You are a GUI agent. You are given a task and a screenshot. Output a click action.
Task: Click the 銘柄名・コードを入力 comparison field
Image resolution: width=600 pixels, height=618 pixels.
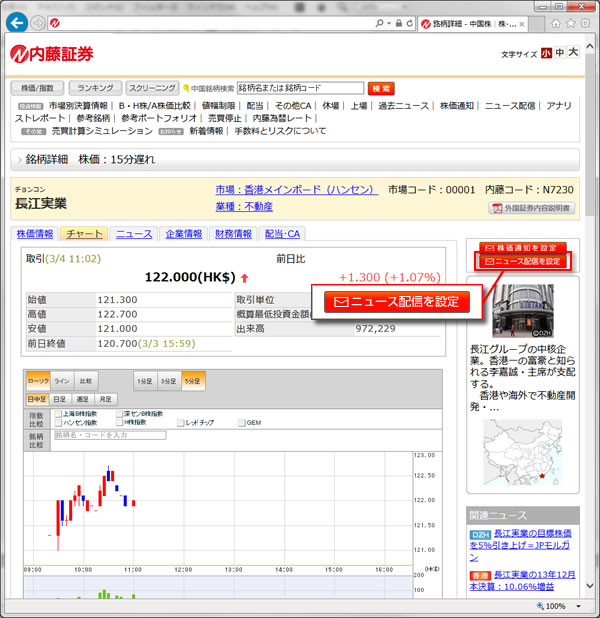coord(110,435)
